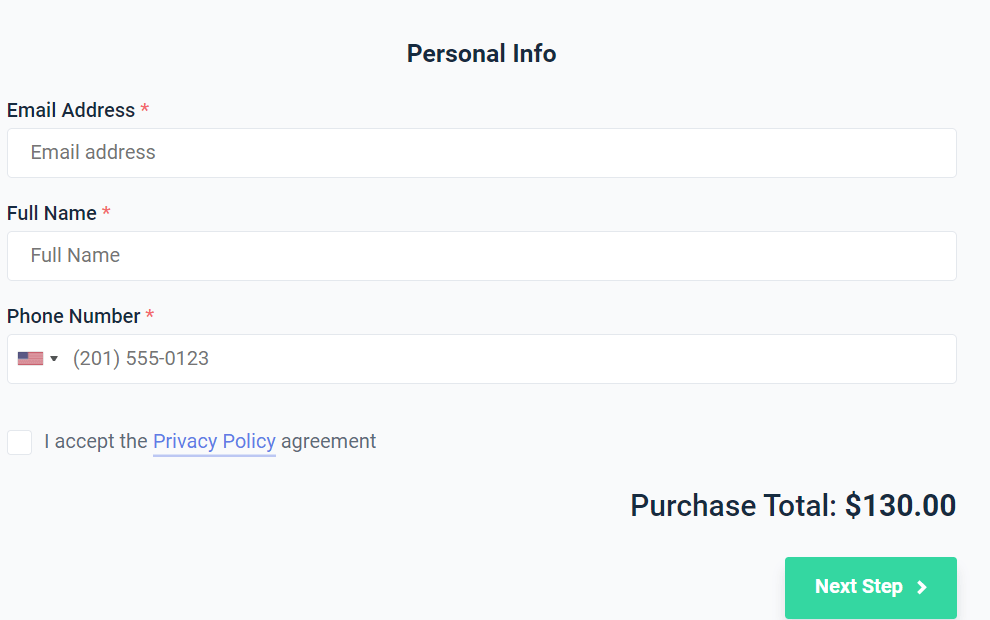Image resolution: width=990 pixels, height=620 pixels.
Task: Click the red asterisk beside Full Name
Action: click(106, 212)
